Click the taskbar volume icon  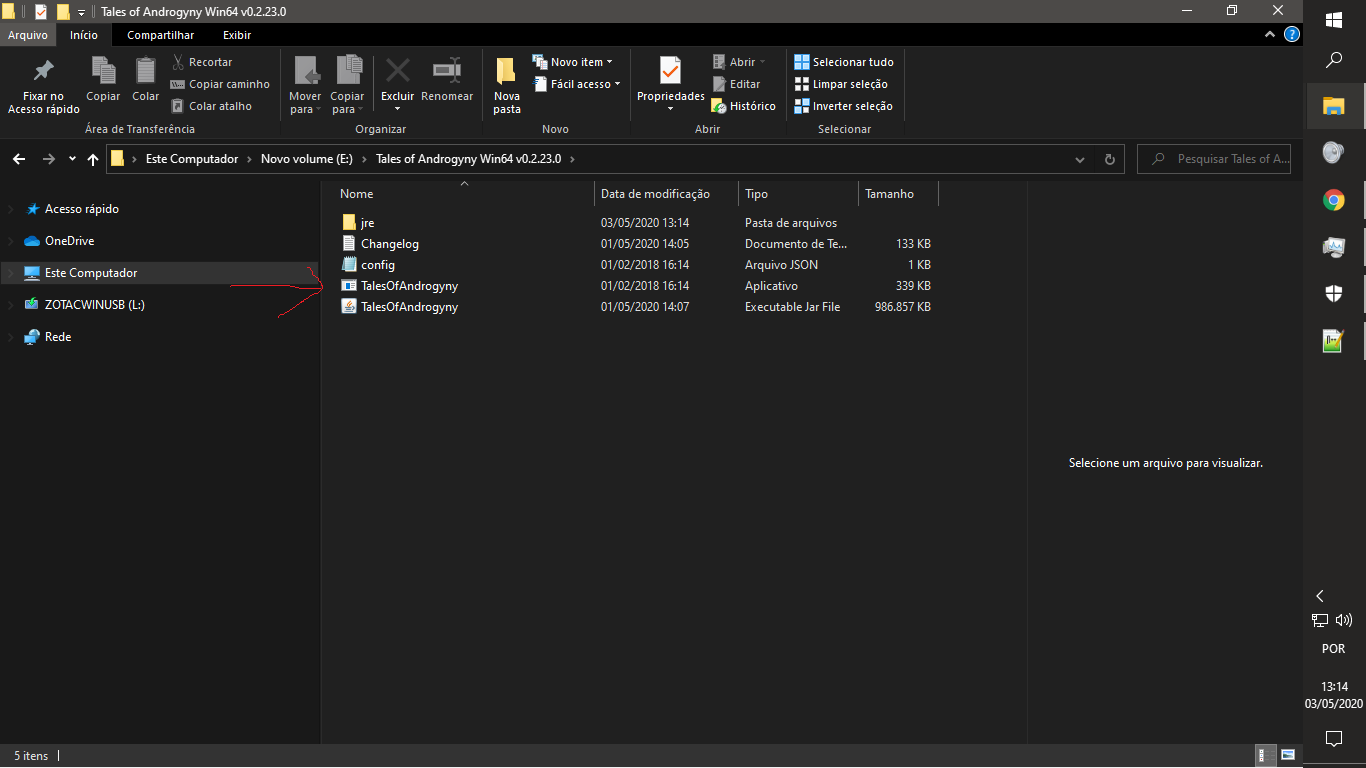pyautogui.click(x=1344, y=621)
